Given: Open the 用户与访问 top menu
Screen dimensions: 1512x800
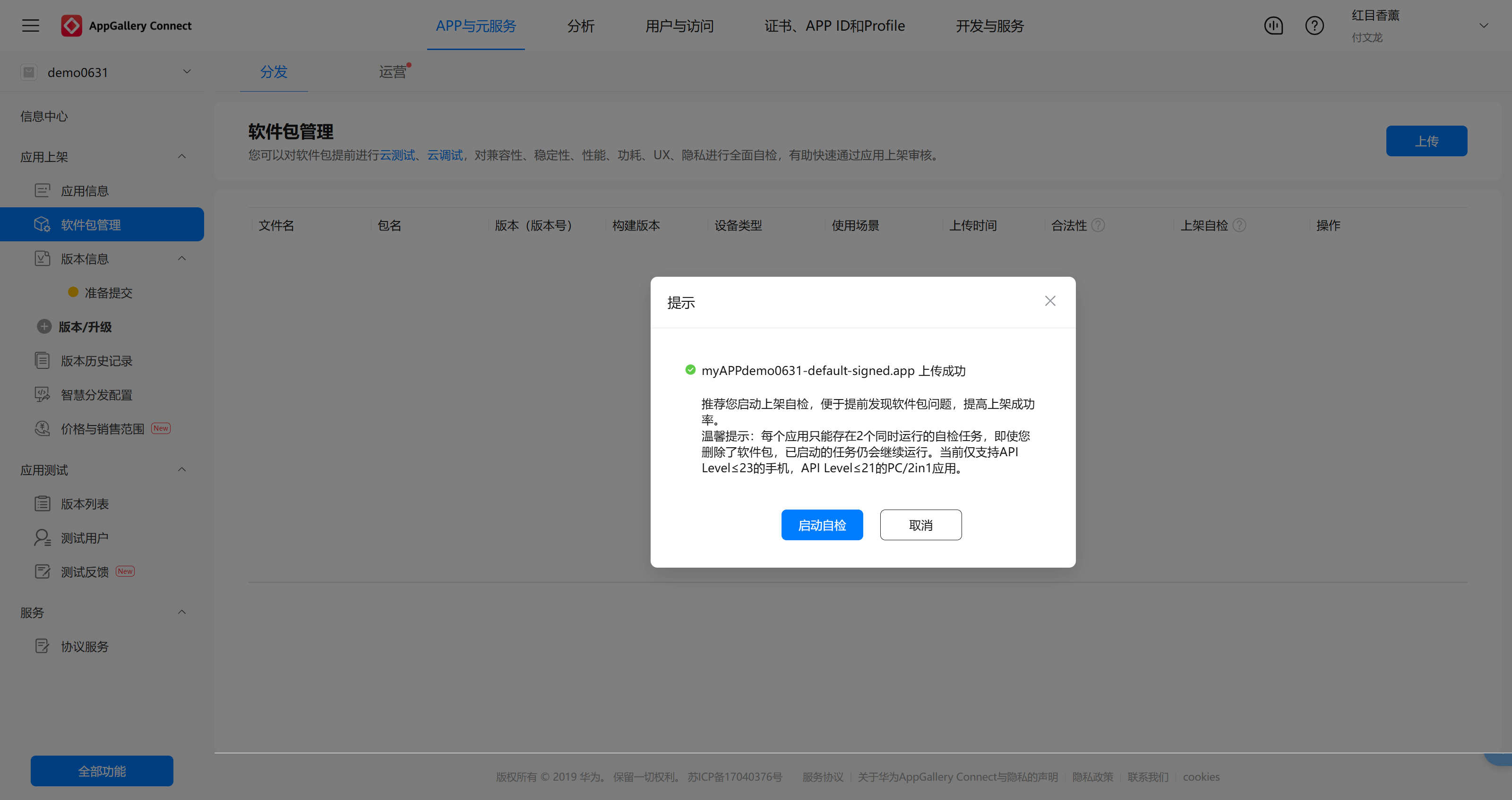Looking at the screenshot, I should coord(679,26).
